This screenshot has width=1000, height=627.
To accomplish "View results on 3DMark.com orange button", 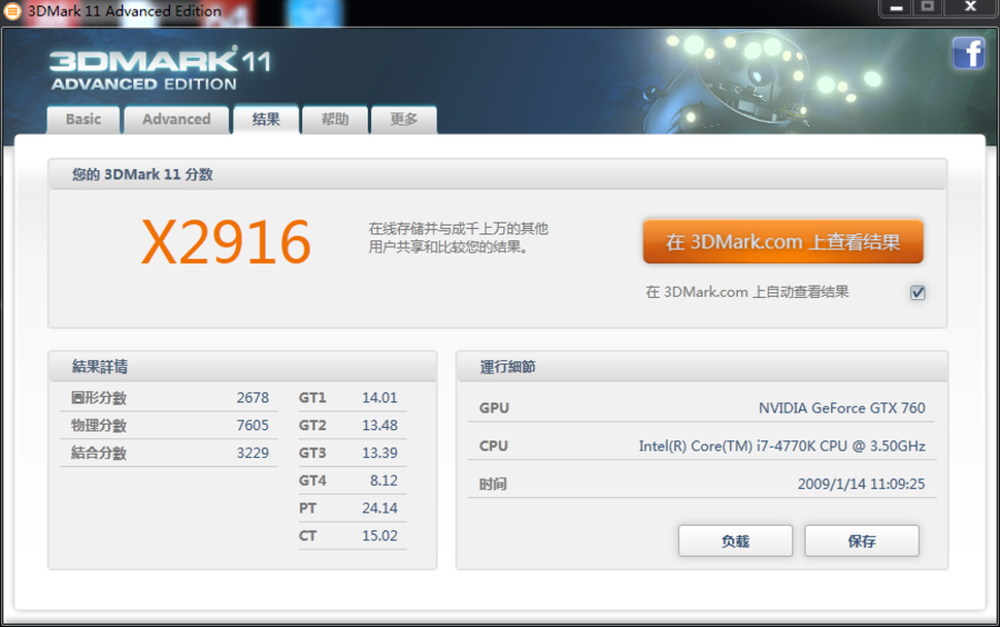I will point(783,242).
